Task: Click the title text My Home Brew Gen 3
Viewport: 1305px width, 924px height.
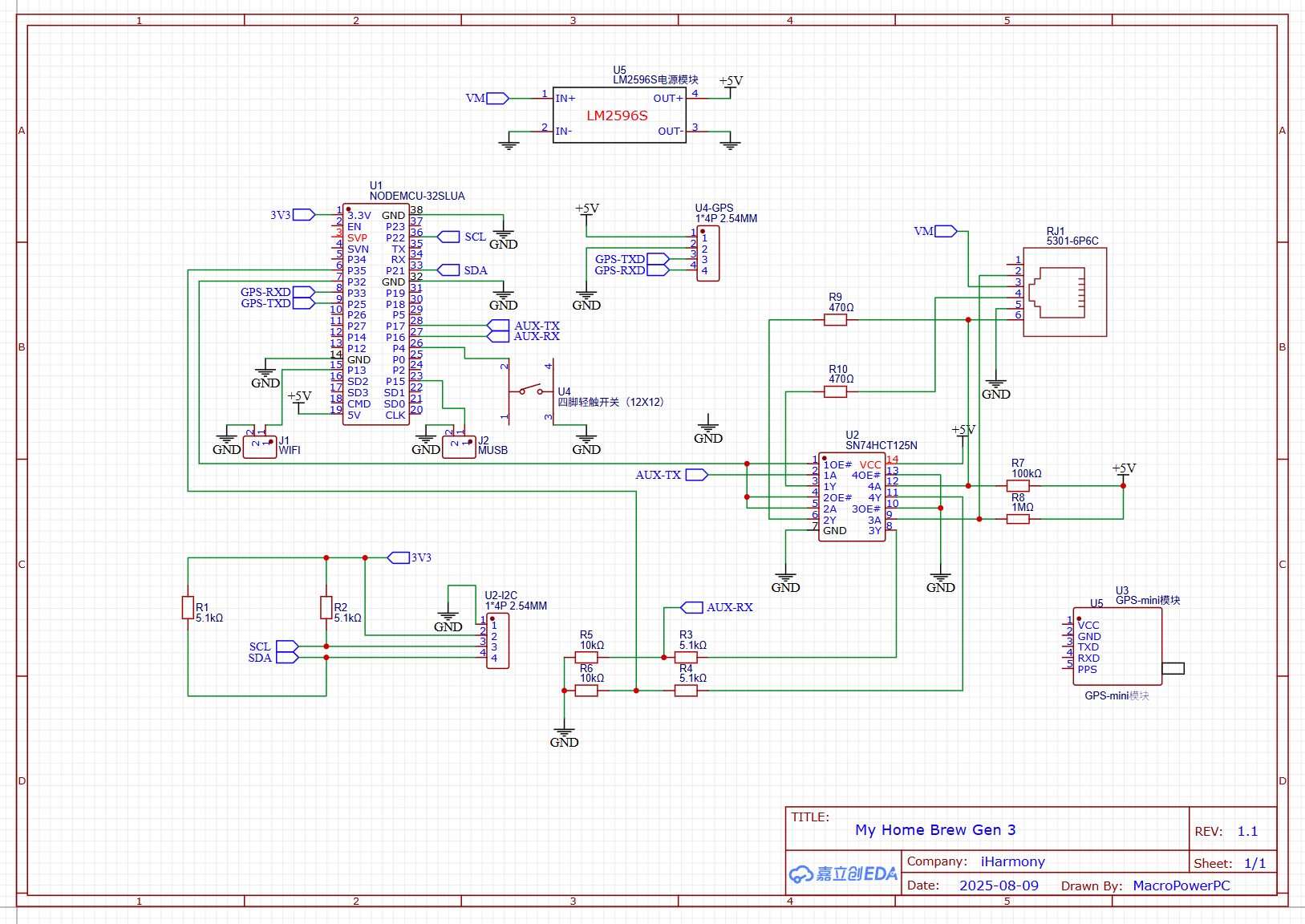Action: (x=935, y=830)
